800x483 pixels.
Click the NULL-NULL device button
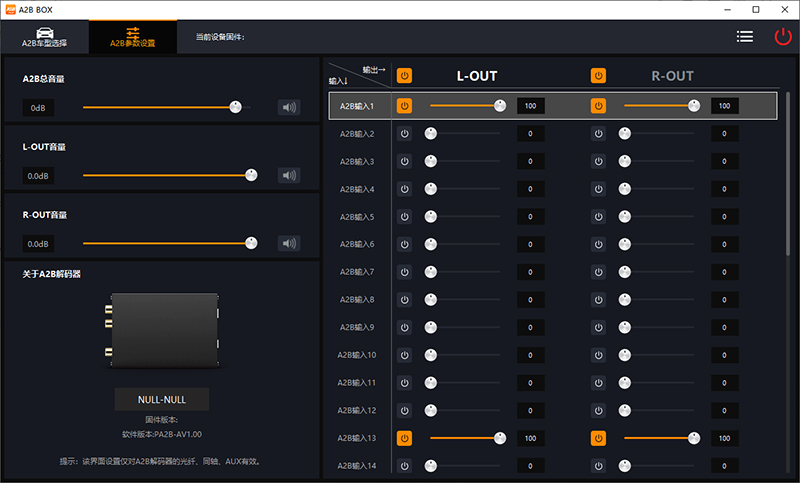[x=161, y=400]
